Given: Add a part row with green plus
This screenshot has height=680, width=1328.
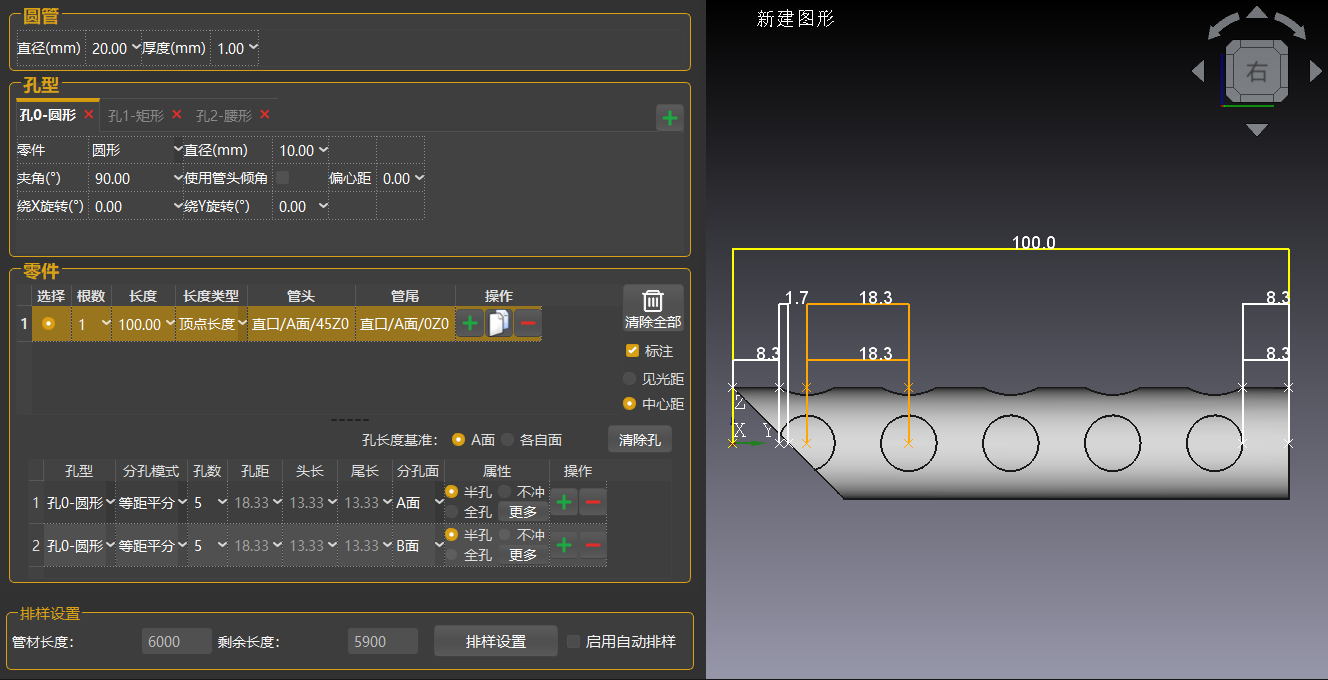Looking at the screenshot, I should [469, 324].
